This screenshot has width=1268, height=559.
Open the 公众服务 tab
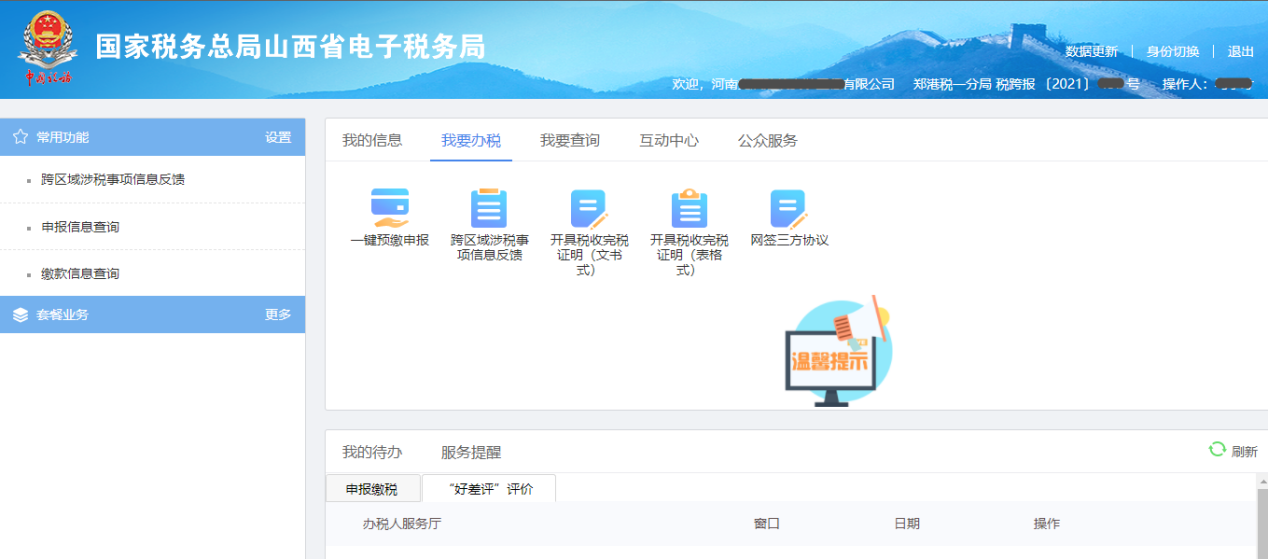tap(768, 140)
